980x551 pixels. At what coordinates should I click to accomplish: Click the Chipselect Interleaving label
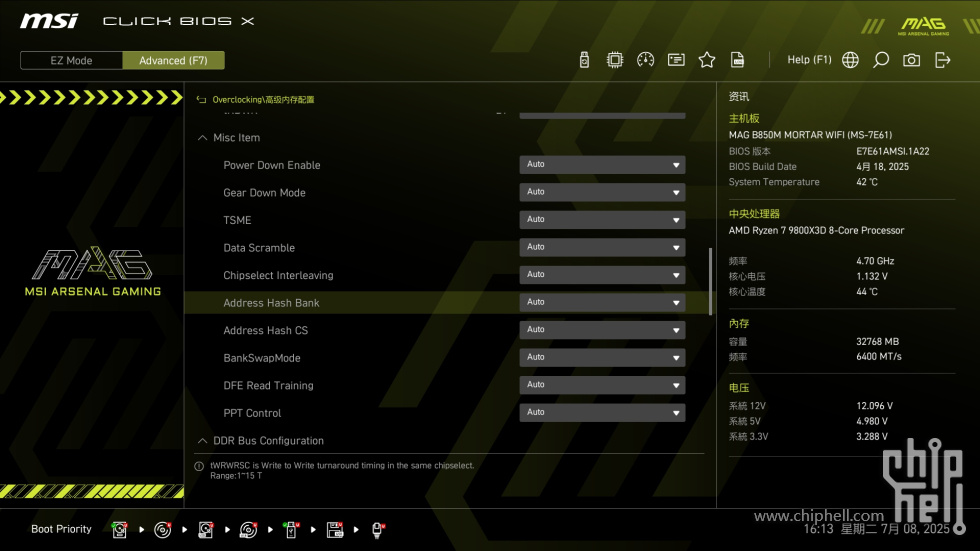coord(278,276)
